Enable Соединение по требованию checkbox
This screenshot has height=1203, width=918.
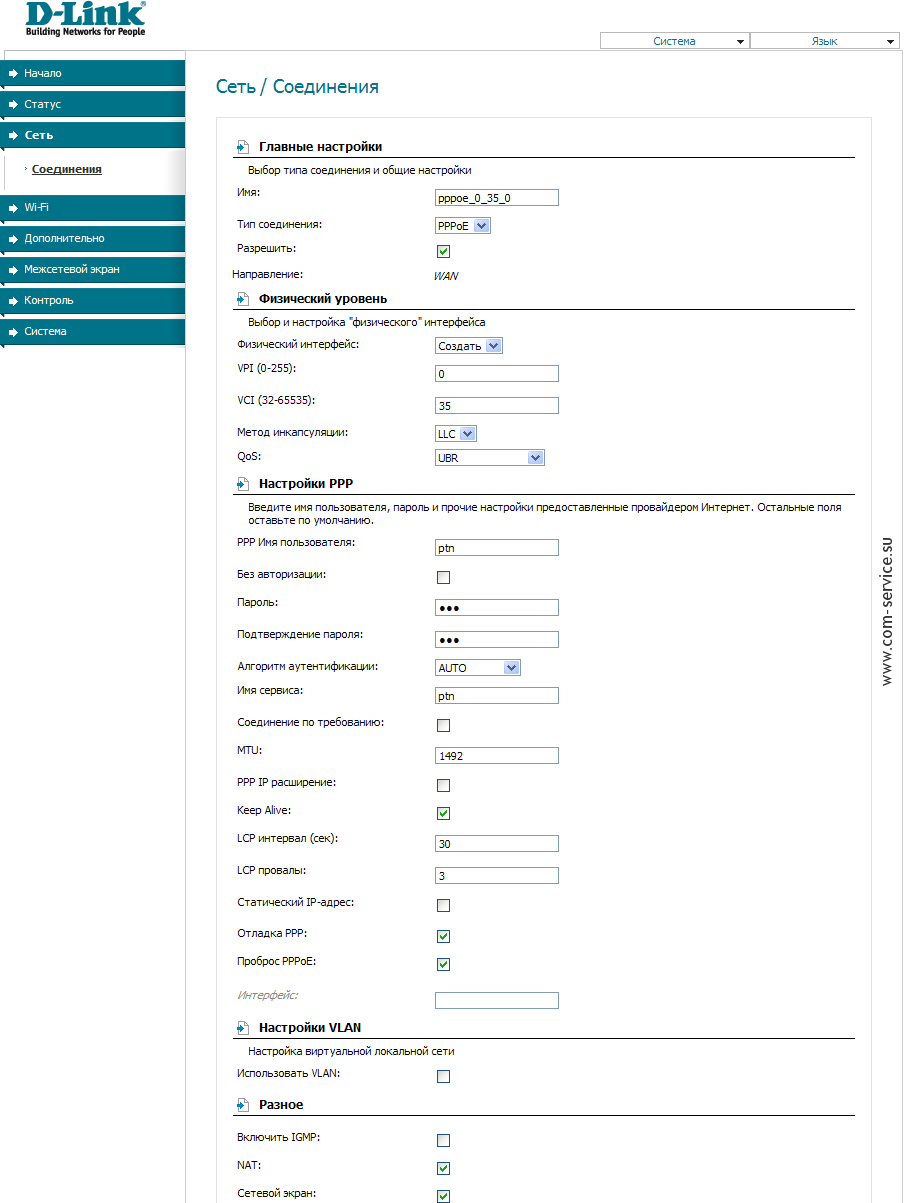pos(443,725)
